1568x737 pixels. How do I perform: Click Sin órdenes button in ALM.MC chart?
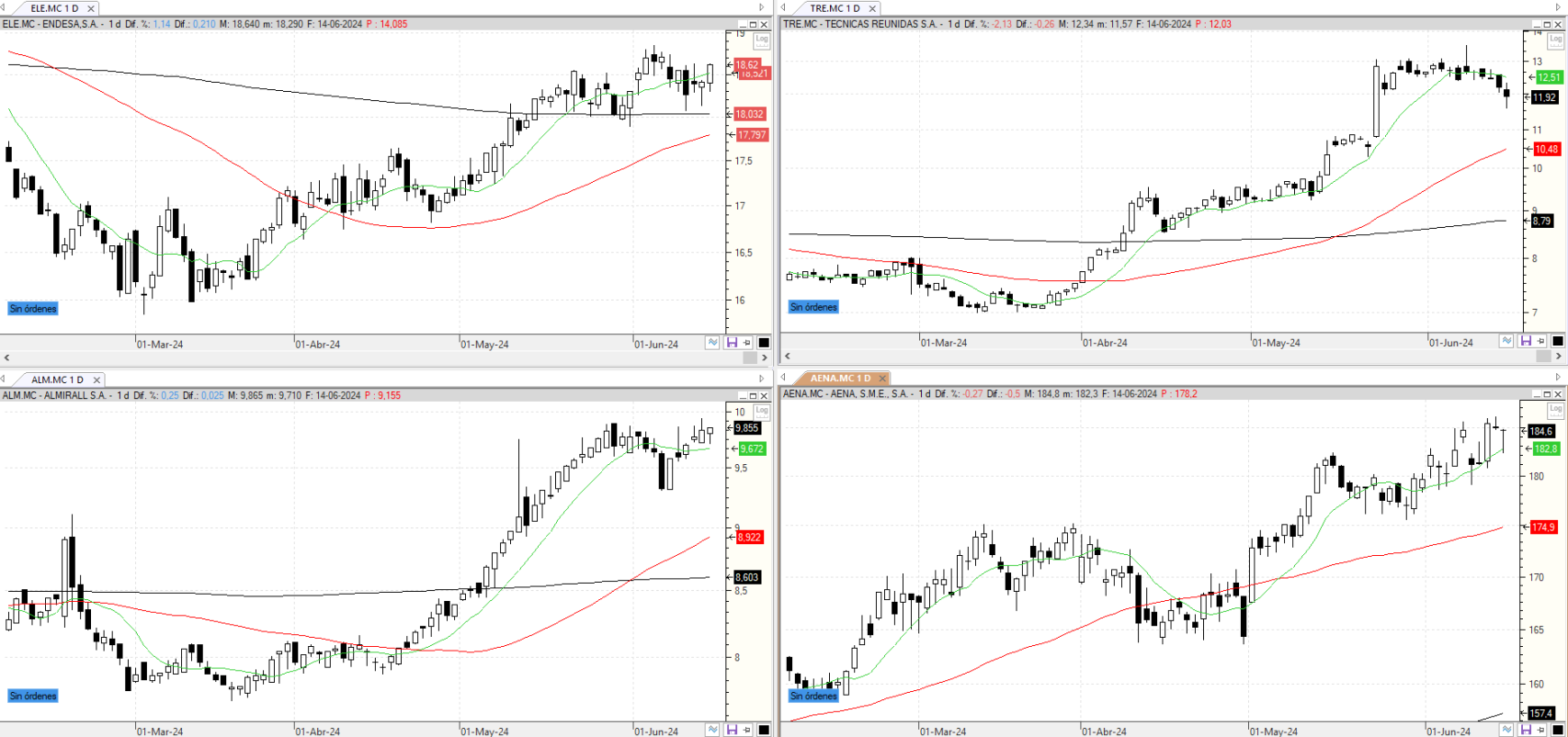click(33, 696)
